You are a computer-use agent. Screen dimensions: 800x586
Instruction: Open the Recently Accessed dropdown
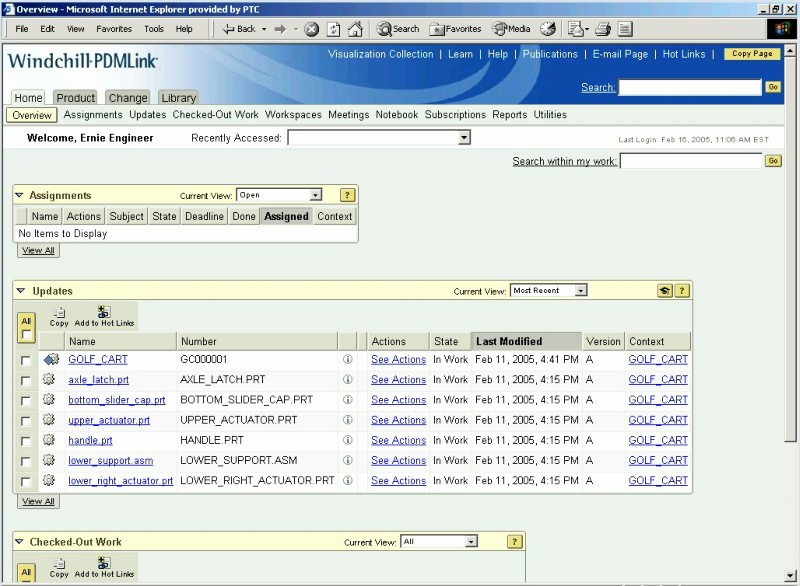coord(463,138)
